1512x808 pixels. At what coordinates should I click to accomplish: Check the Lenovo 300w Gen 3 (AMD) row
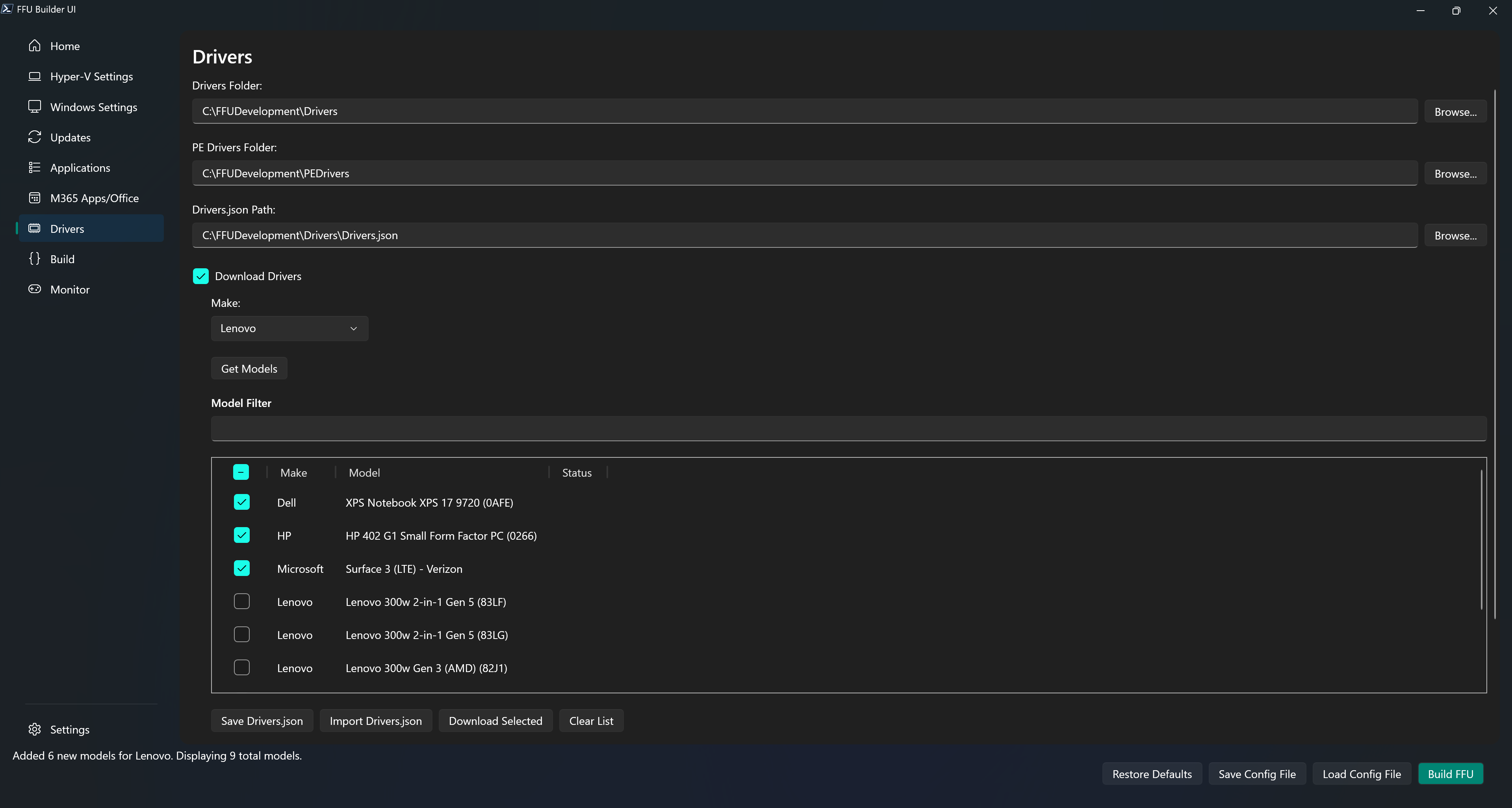coord(242,668)
